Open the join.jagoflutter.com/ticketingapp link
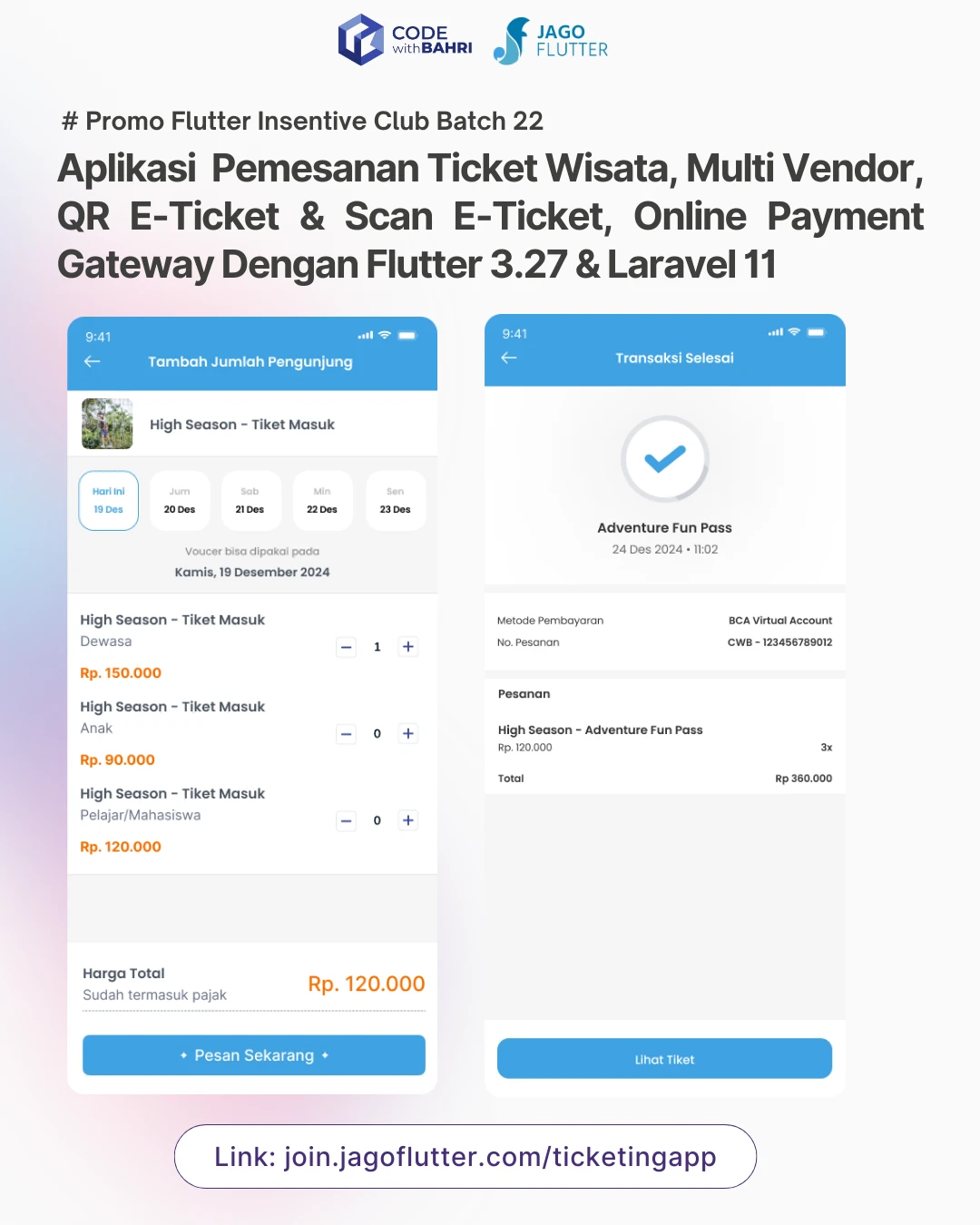The width and height of the screenshot is (980, 1225). coord(465,1157)
